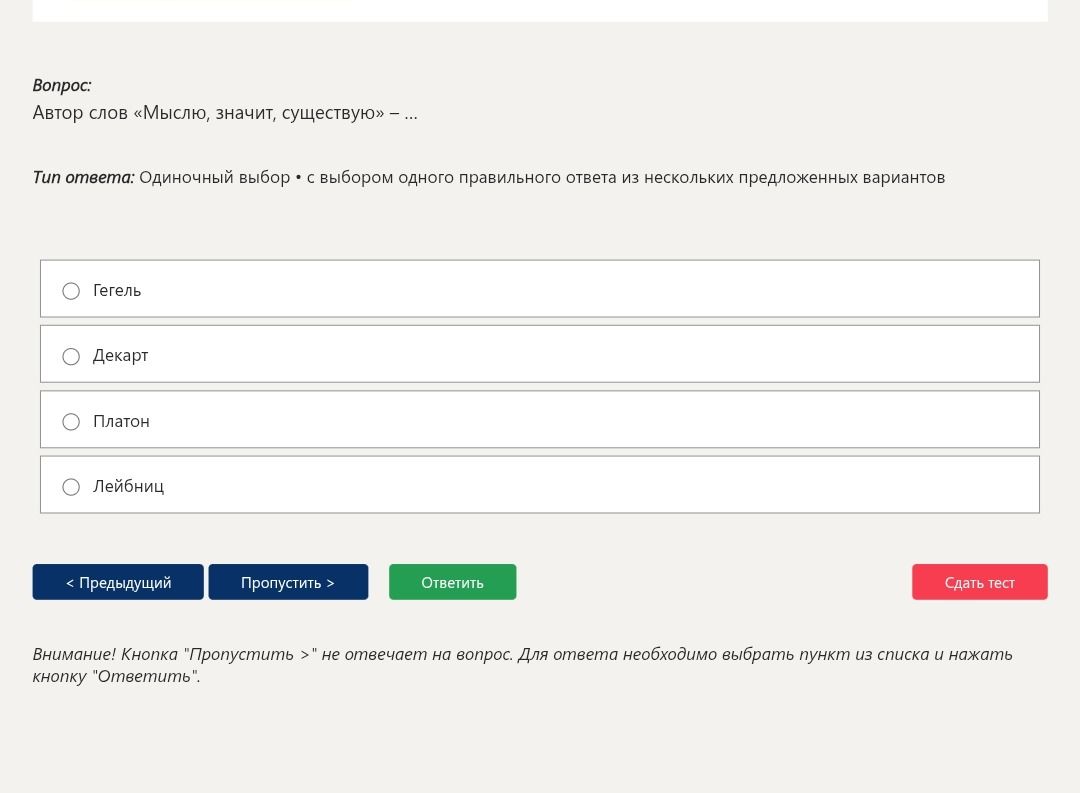The image size is (1080, 793).
Task: Click the 'Декарт' answer label text
Action: point(121,356)
